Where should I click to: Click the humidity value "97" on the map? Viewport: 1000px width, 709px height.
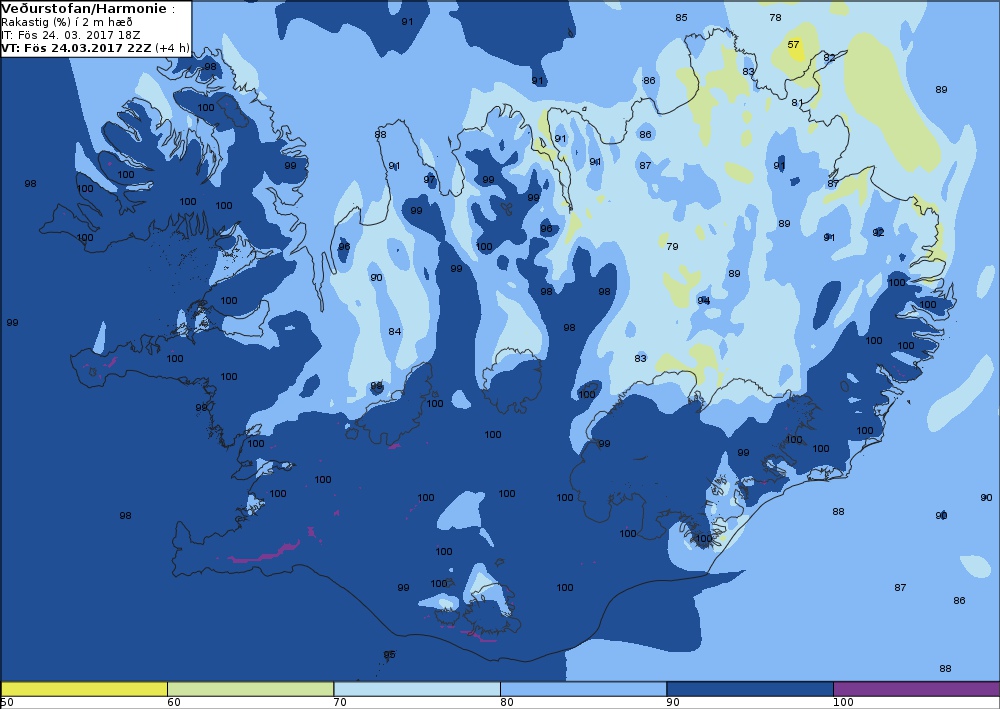click(430, 180)
